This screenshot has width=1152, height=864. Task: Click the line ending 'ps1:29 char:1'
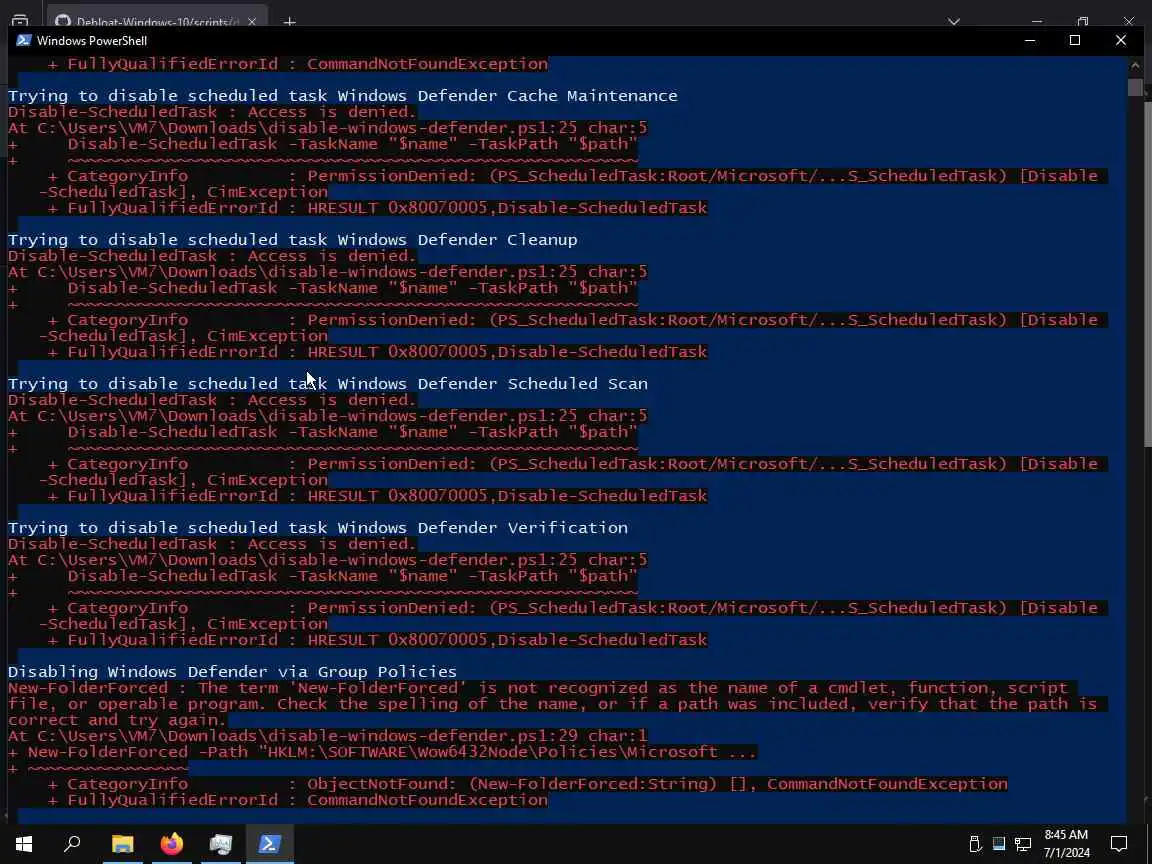pyautogui.click(x=328, y=736)
